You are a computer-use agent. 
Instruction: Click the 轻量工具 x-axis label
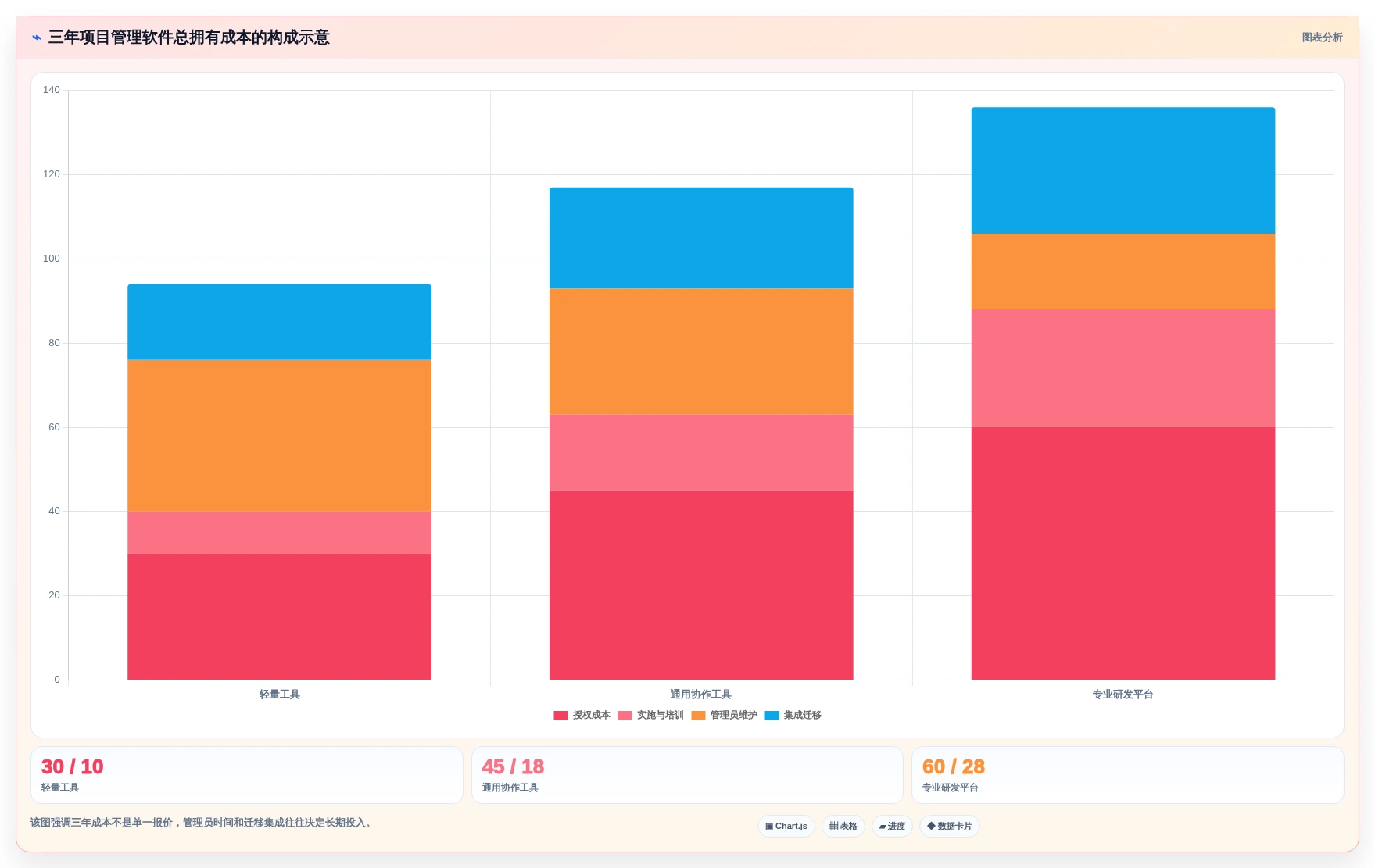point(279,695)
